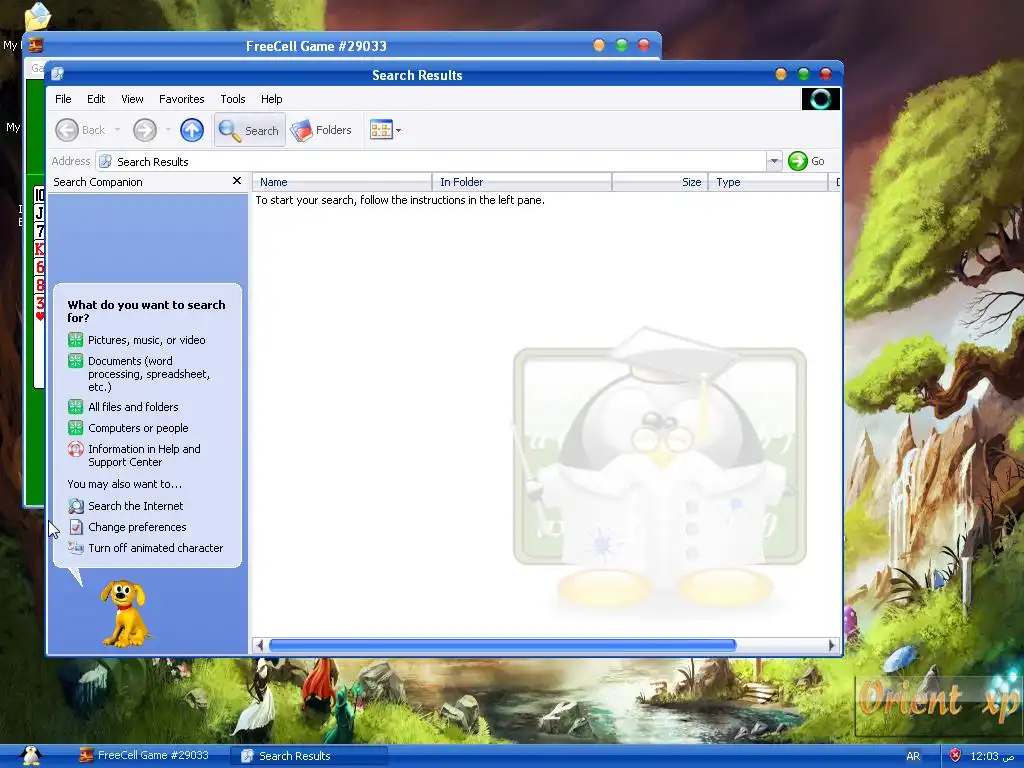This screenshot has height=768, width=1024.
Task: Search for Documents (word processing, spreadsheet)
Action: click(149, 374)
